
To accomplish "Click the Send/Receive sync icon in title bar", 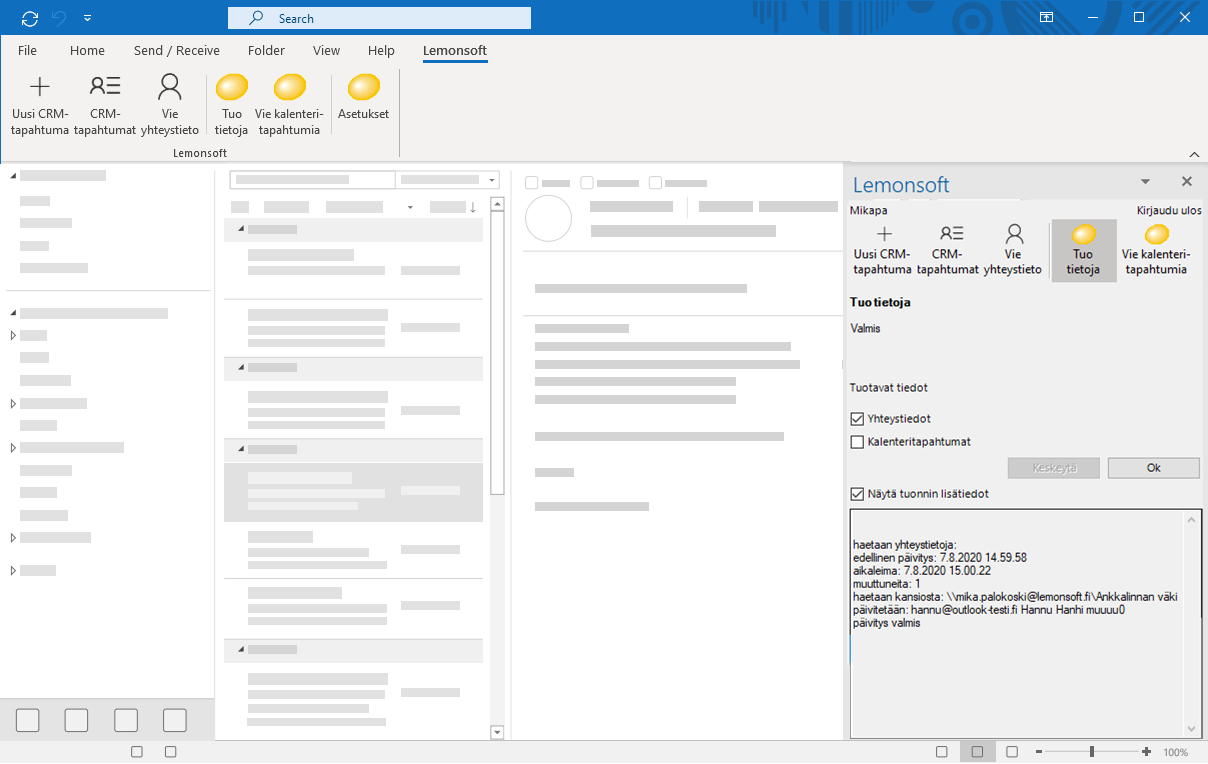I will pyautogui.click(x=30, y=18).
